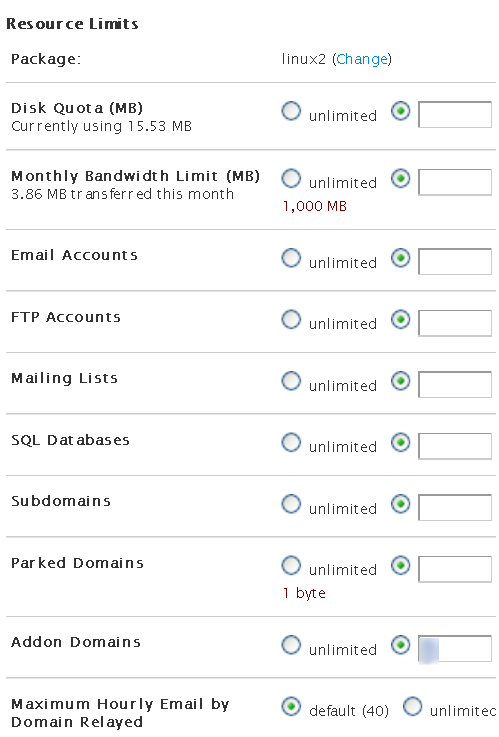Select custom value radio for Mailing Lists
The image size is (499, 737).
coord(401,381)
